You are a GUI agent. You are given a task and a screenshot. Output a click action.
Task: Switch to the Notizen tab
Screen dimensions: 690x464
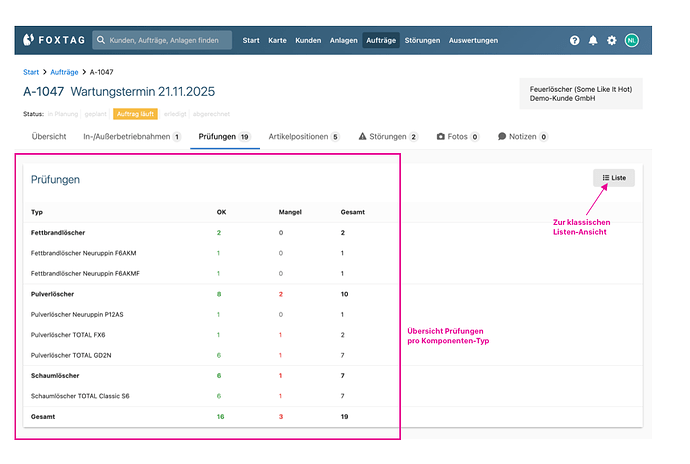coord(523,136)
